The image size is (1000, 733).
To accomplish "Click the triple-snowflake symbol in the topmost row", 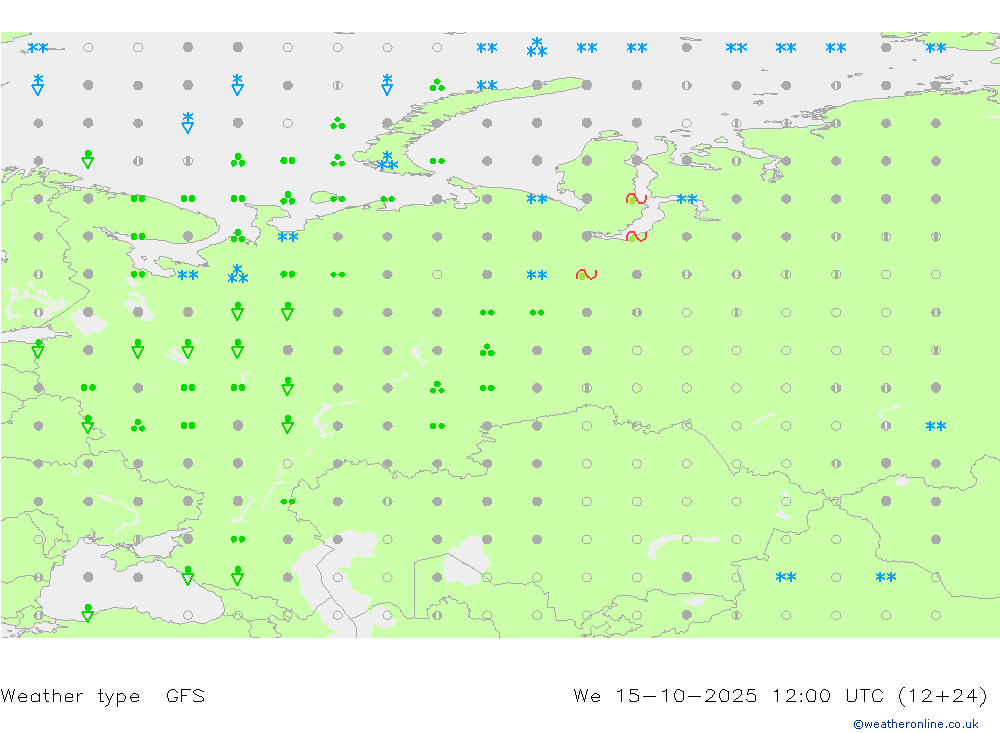I will click(x=537, y=47).
